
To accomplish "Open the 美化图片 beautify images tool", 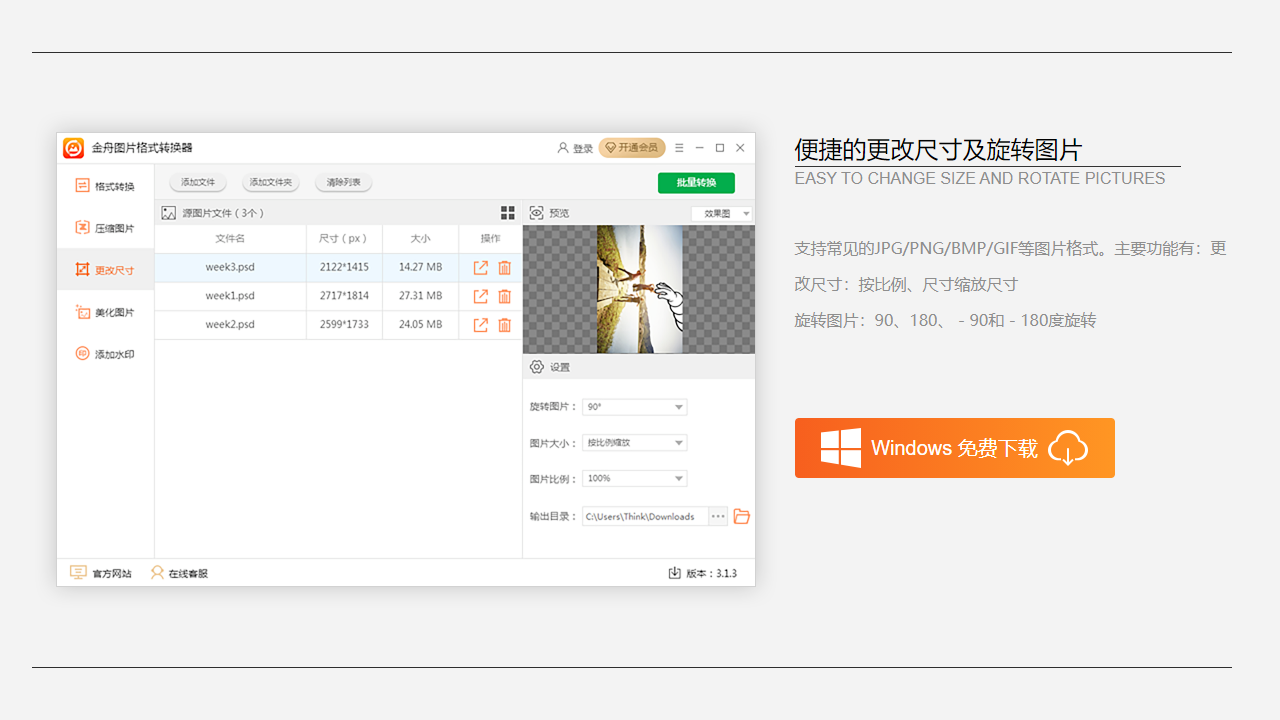I will pyautogui.click(x=105, y=311).
